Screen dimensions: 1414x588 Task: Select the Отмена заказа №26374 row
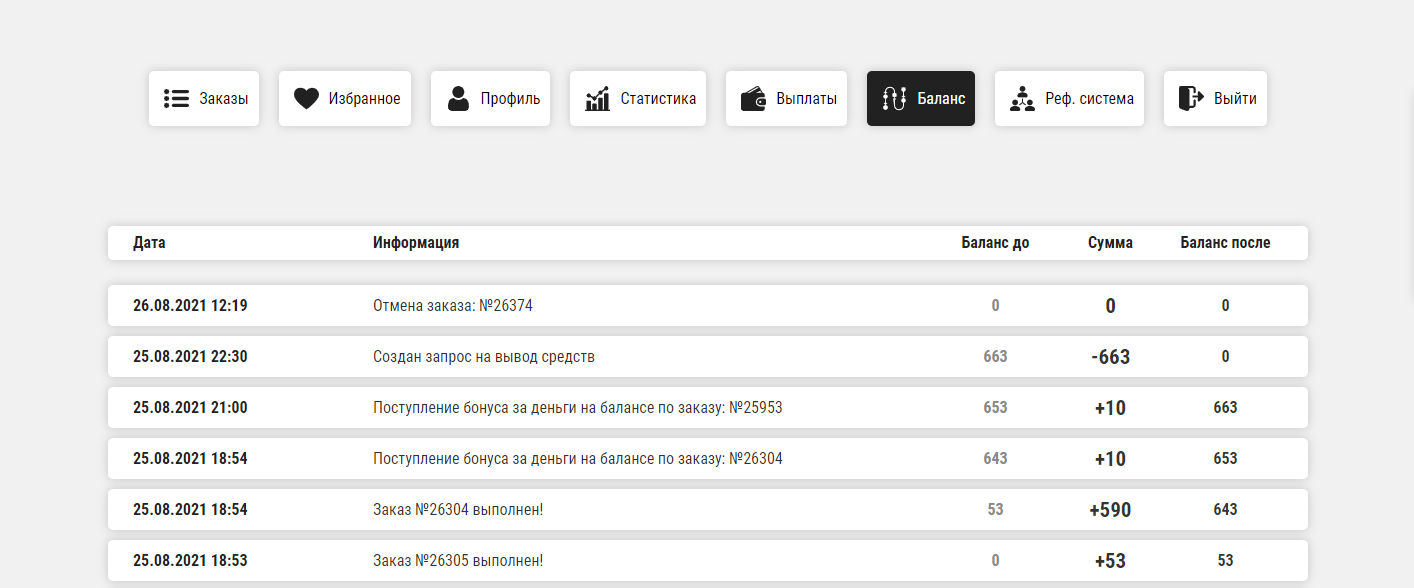click(452, 306)
